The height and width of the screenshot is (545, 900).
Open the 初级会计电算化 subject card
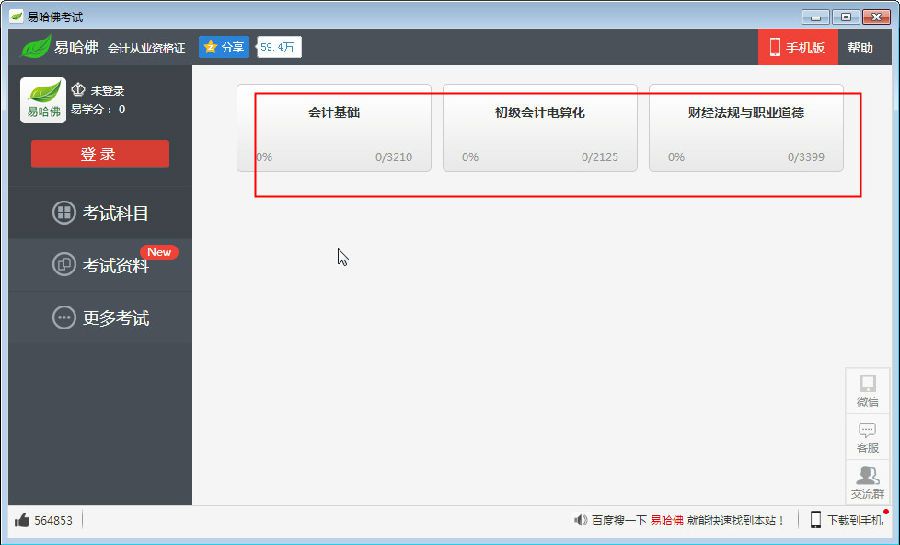click(x=540, y=128)
